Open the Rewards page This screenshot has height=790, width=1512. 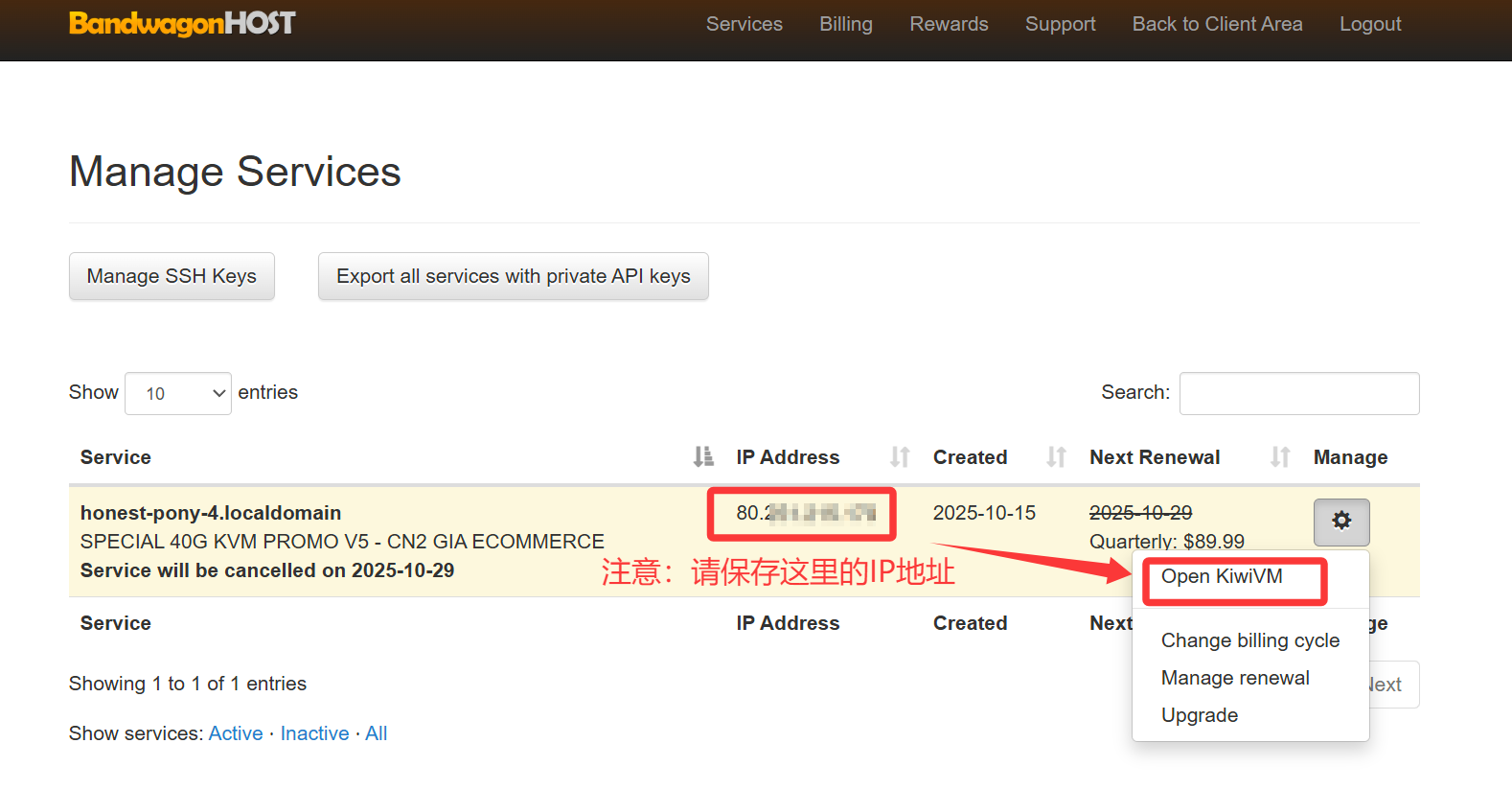pyautogui.click(x=949, y=24)
